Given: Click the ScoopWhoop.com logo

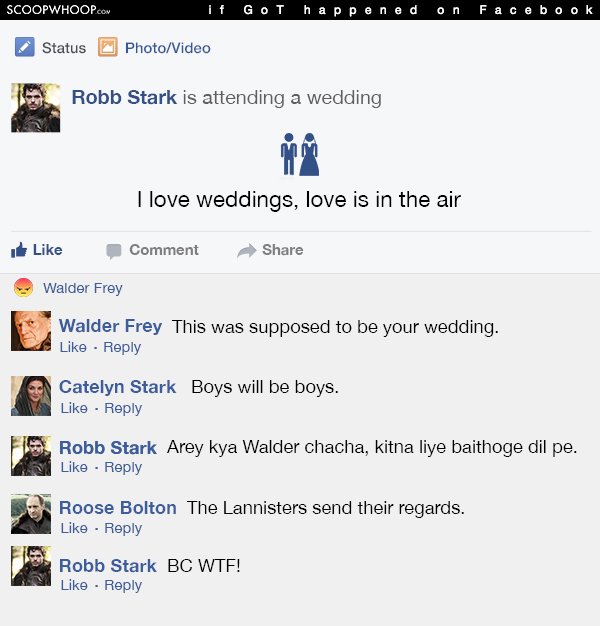Looking at the screenshot, I should (58, 10).
